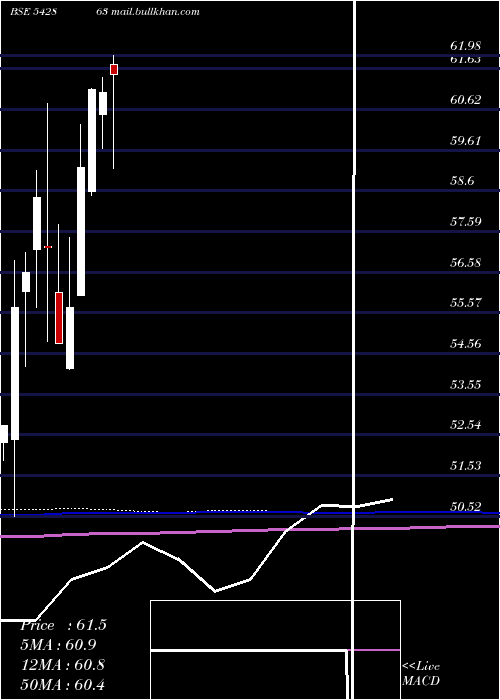This screenshot has height=700, width=500.
Task: Click the 61.98 price axis label
Action: point(466,46)
